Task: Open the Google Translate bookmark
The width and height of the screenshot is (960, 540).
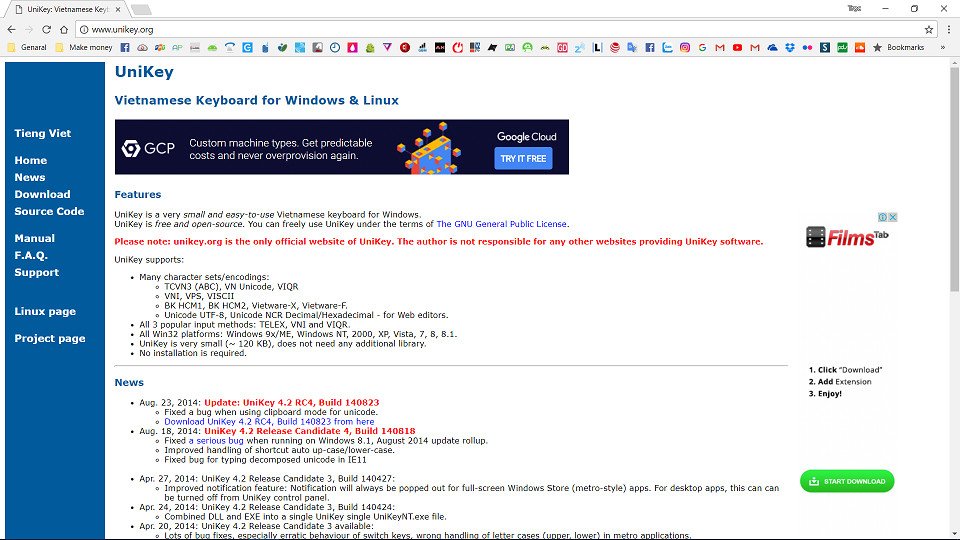Action: pos(632,48)
